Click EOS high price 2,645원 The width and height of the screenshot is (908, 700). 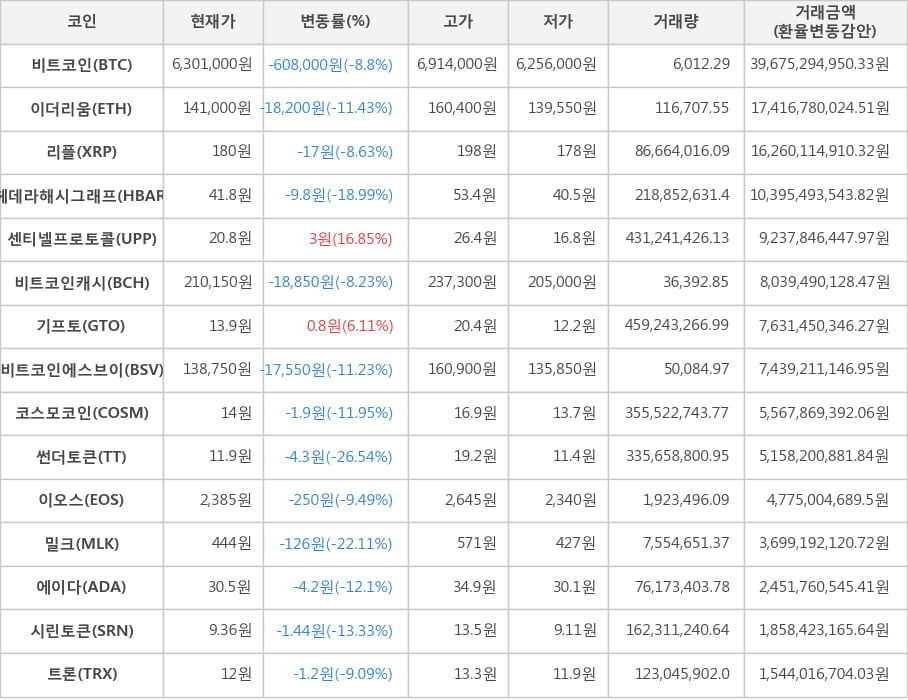pyautogui.click(x=471, y=500)
